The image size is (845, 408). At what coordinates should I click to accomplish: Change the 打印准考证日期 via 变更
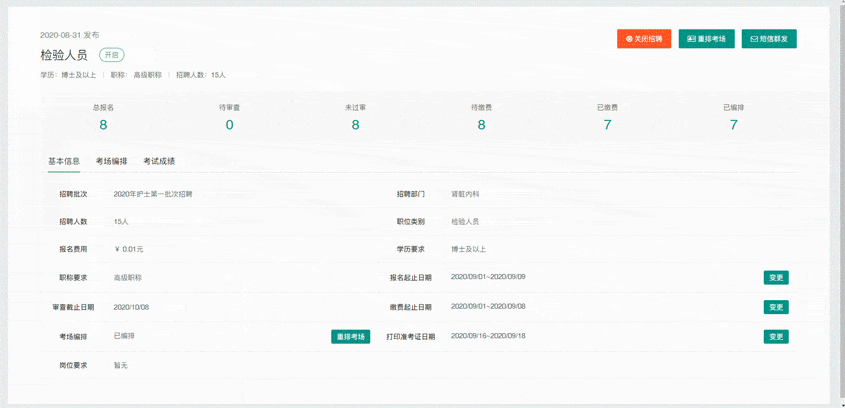click(x=775, y=337)
